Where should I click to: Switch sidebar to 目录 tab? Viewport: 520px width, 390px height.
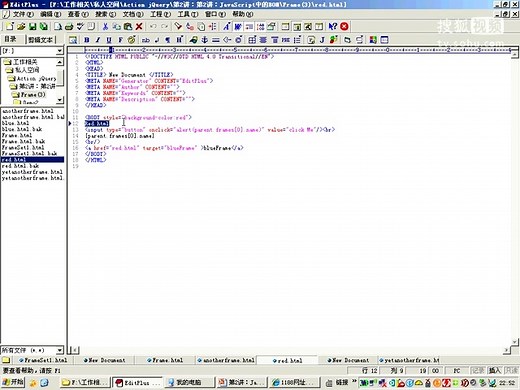[x=10, y=39]
